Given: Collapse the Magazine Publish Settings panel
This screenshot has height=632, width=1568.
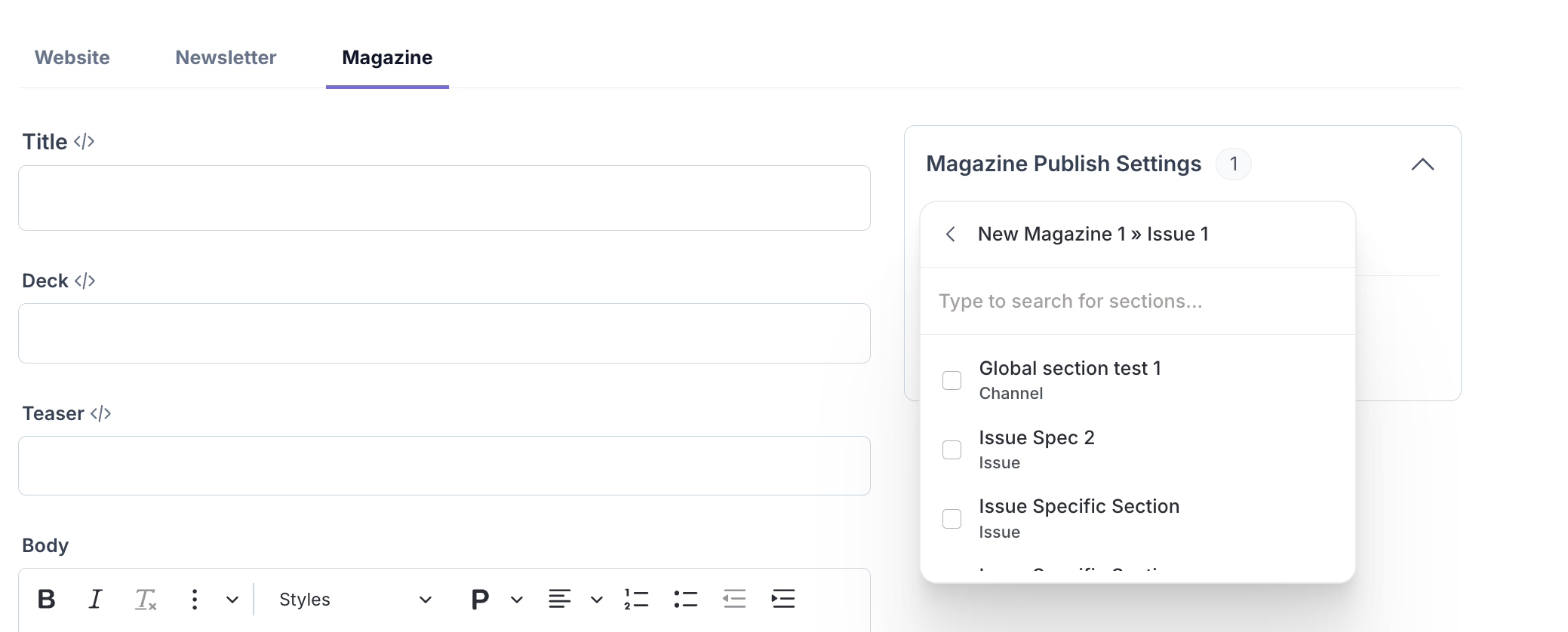Looking at the screenshot, I should pyautogui.click(x=1422, y=164).
